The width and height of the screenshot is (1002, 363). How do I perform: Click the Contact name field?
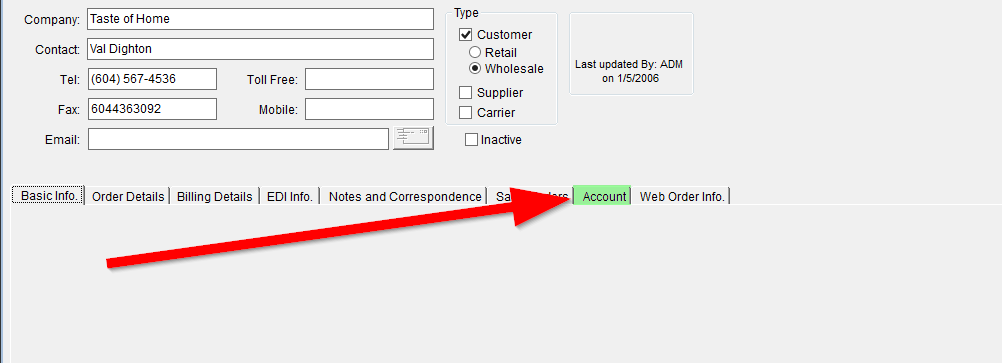click(x=261, y=49)
